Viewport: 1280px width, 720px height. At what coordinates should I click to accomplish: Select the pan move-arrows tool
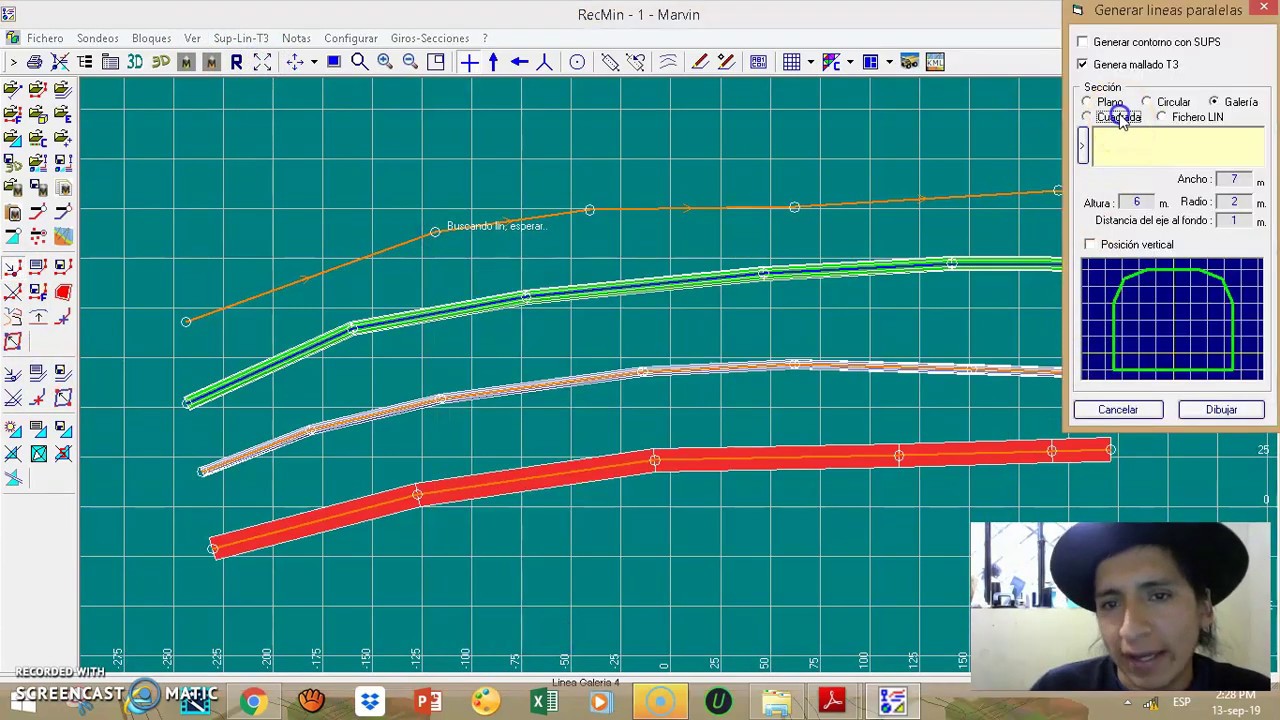coord(295,62)
